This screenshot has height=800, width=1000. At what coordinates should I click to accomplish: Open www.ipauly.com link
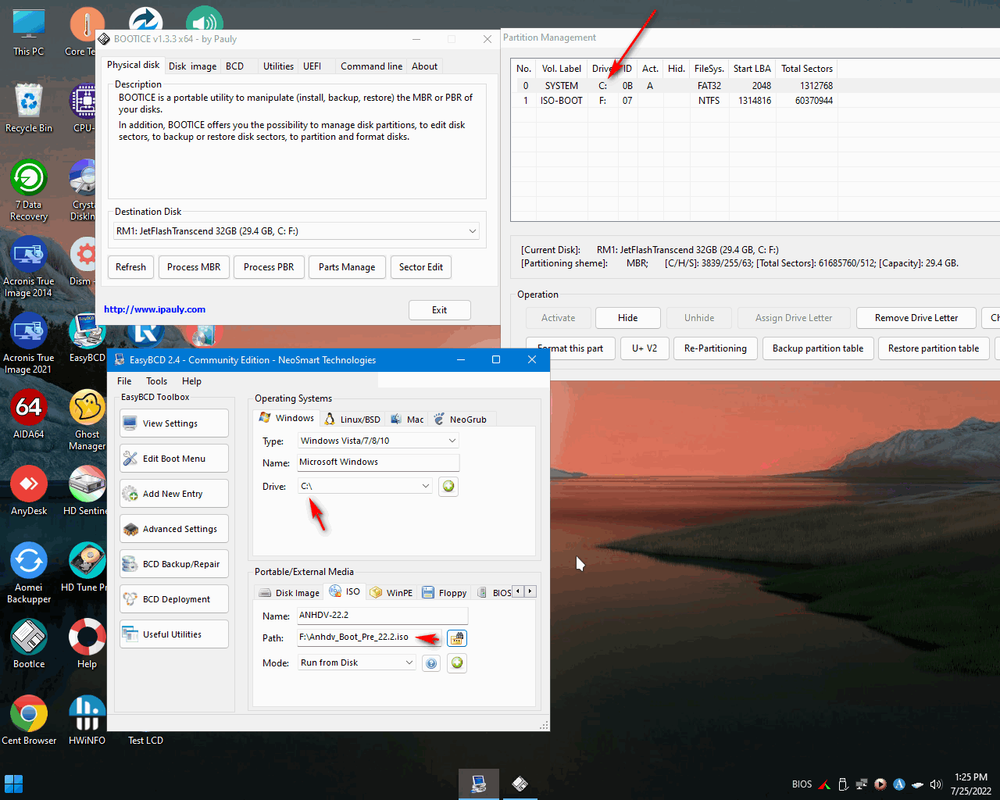click(x=154, y=309)
